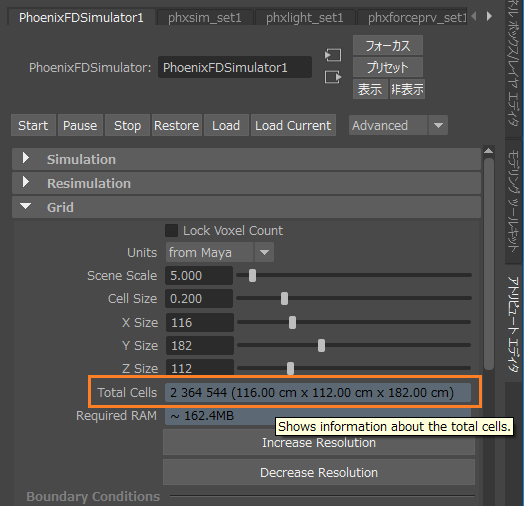Click the Scene Scale value field
This screenshot has height=506, width=524.
tap(199, 276)
